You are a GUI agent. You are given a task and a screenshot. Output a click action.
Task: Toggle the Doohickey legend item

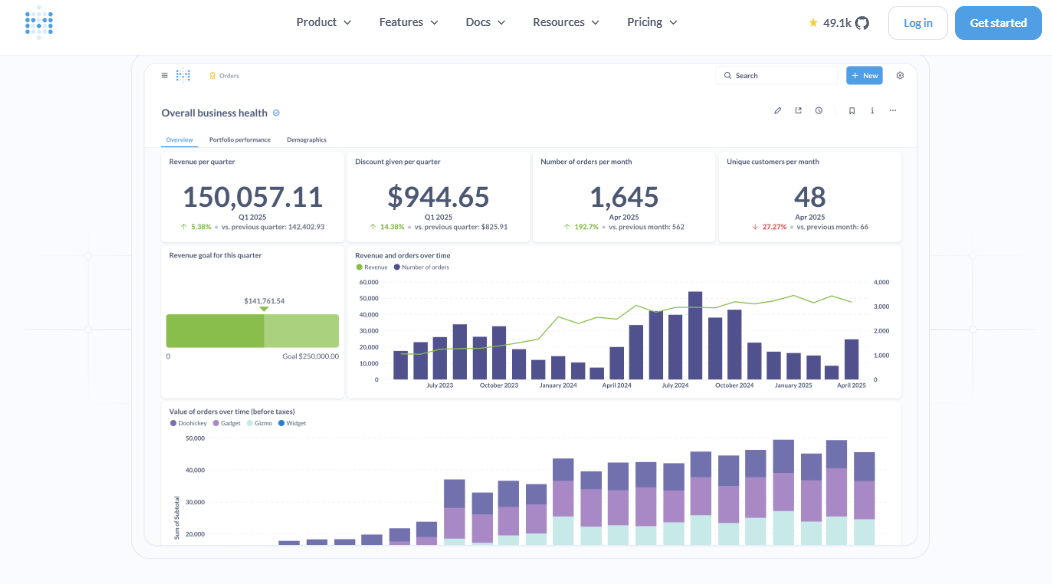click(189, 424)
